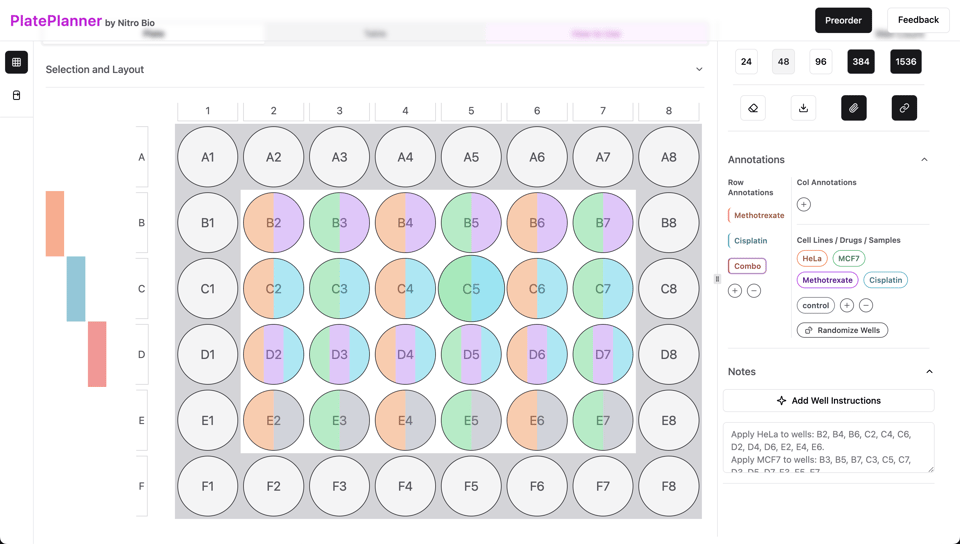The width and height of the screenshot is (960, 544).
Task: Collapse the Annotations panel
Action: [x=924, y=160]
